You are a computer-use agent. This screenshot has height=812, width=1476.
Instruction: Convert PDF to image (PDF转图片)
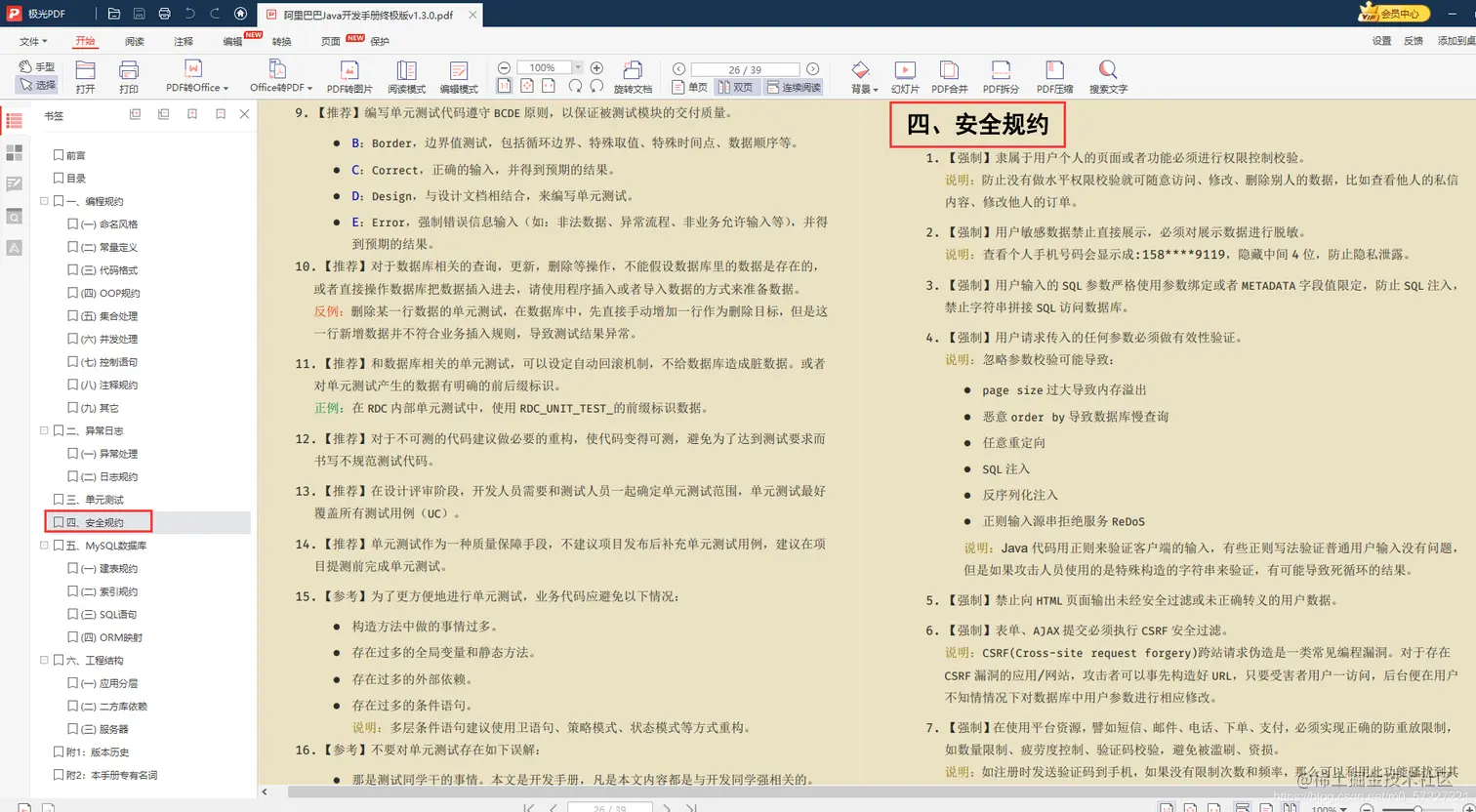tap(349, 76)
